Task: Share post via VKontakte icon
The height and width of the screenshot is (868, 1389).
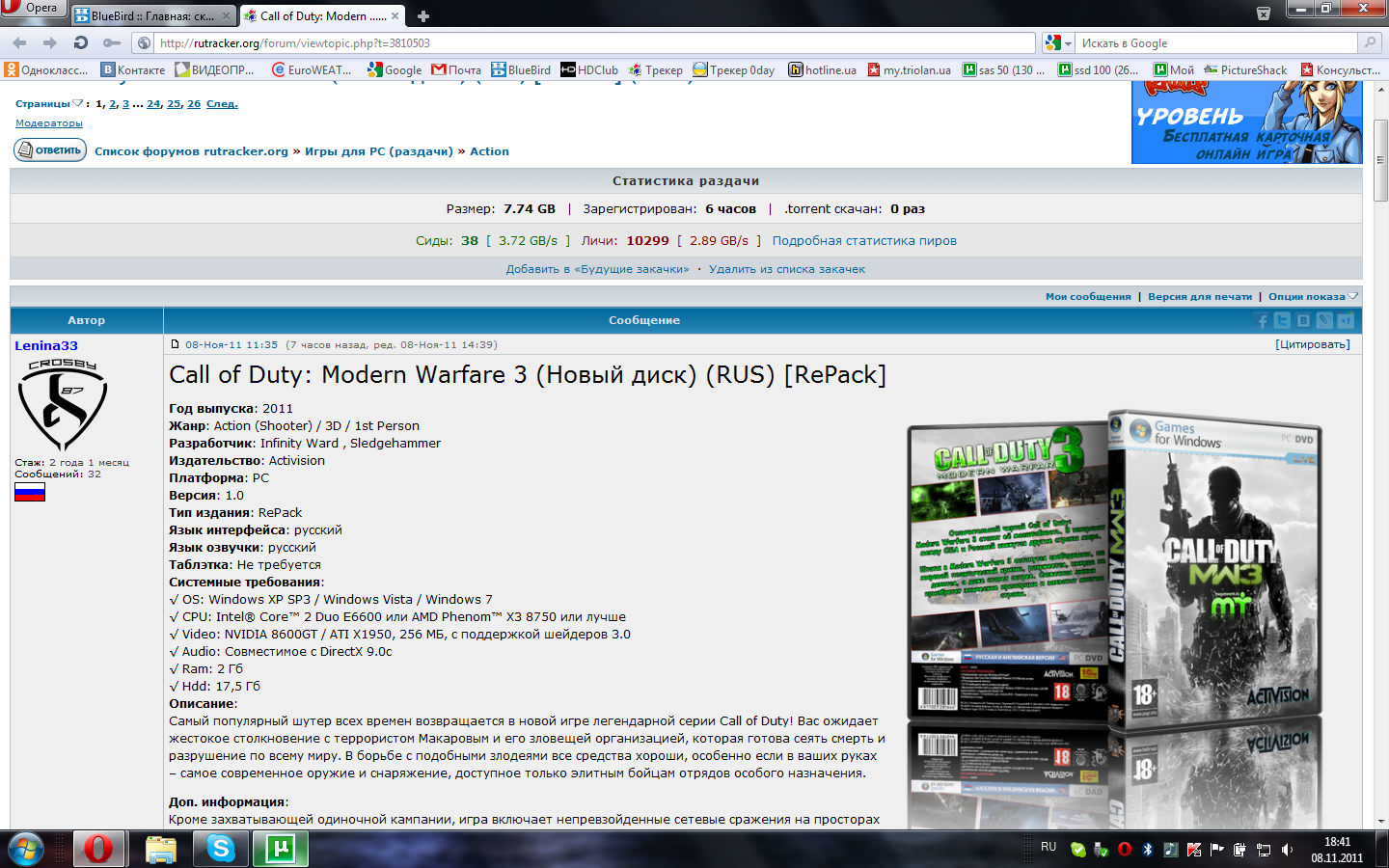Action: coord(1303,320)
